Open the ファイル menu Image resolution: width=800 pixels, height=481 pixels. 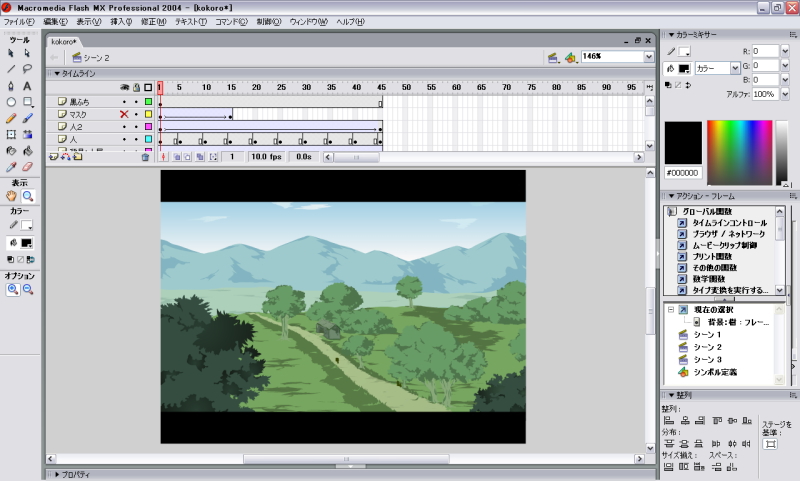click(x=19, y=22)
